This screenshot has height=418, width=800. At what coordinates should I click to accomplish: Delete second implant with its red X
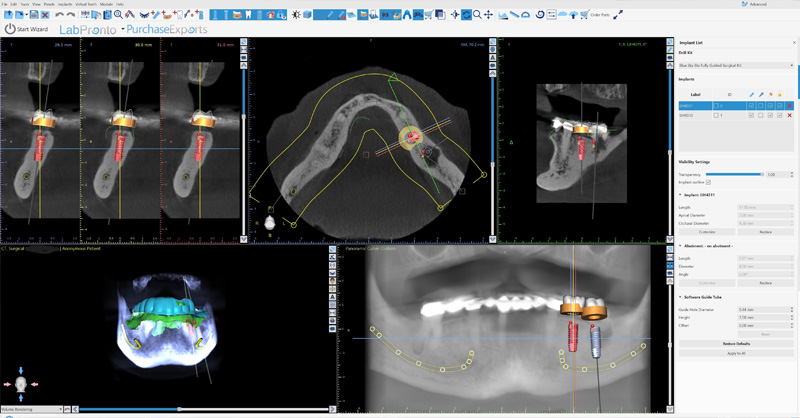pos(789,115)
